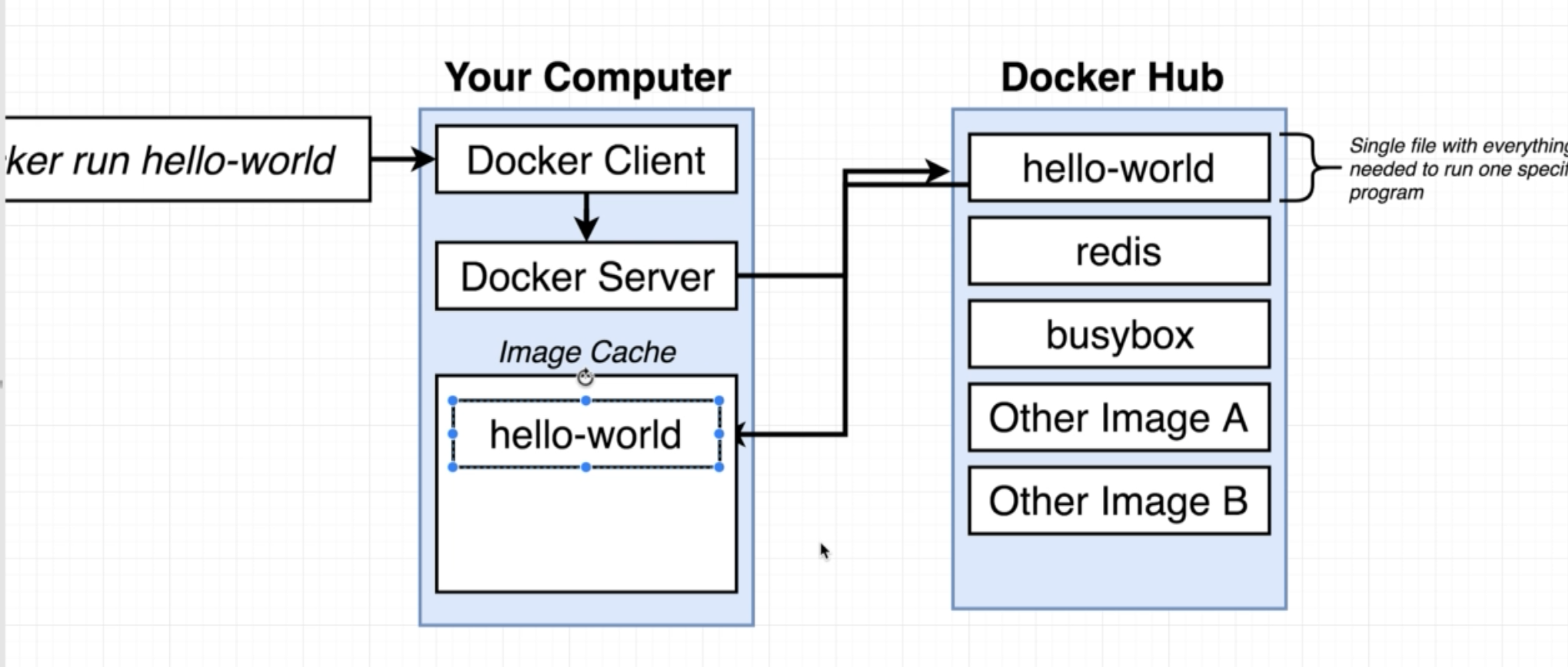Click the top-center resize handle of selected box
Screen dimensions: 1568x667
(586, 400)
